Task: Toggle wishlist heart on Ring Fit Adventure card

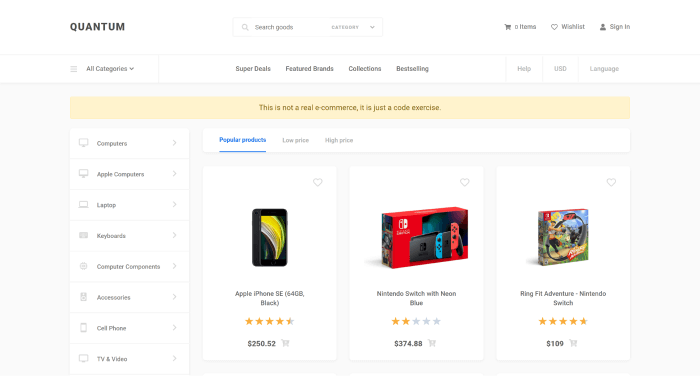Action: (611, 182)
